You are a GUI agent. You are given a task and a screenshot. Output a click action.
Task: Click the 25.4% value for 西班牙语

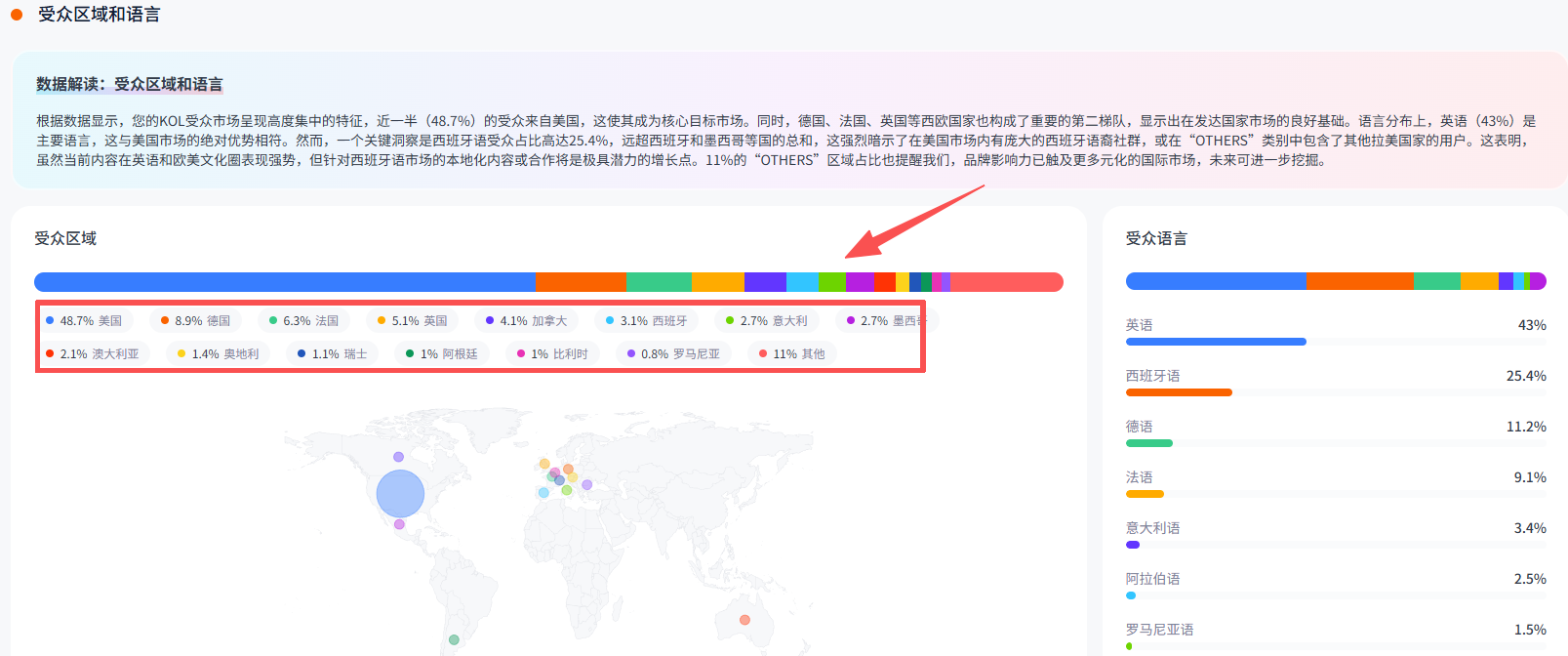coord(1526,376)
